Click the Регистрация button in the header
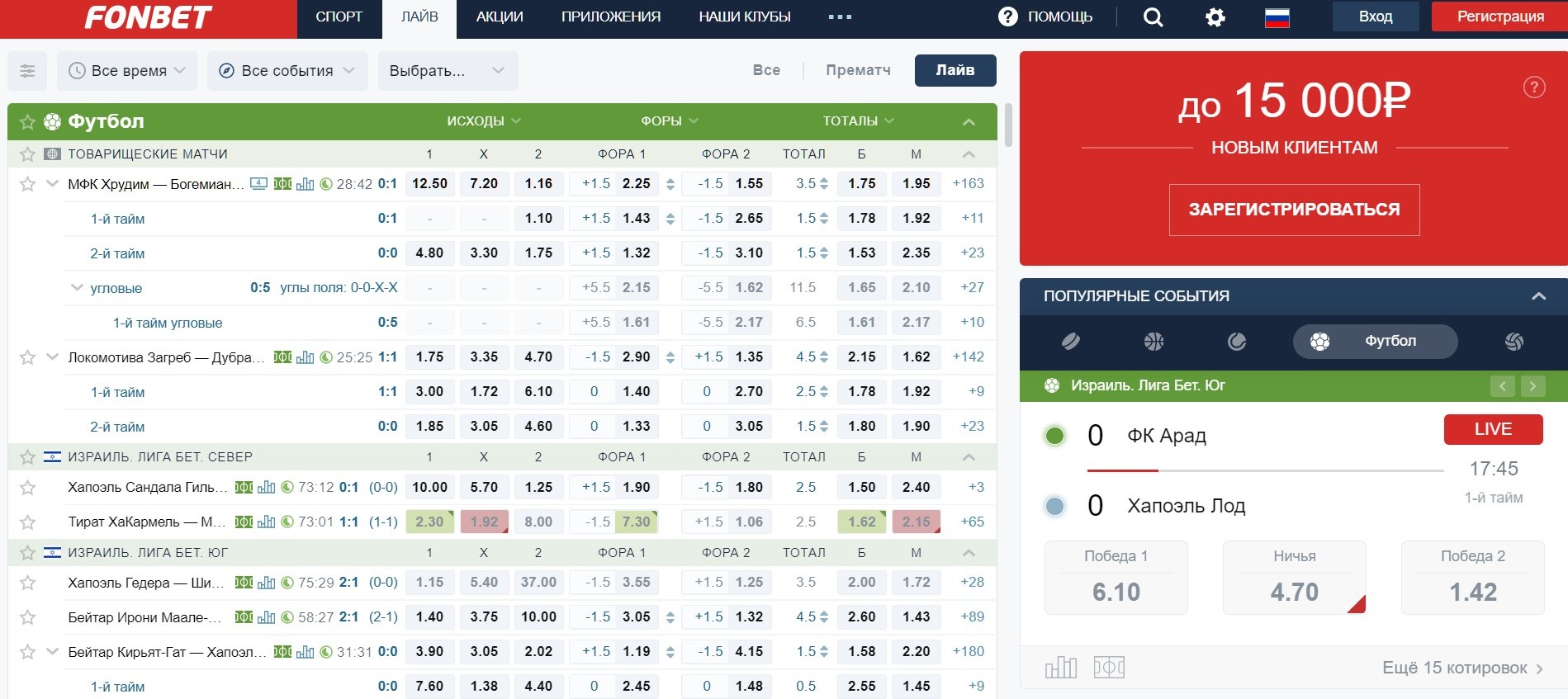Image resolution: width=1568 pixels, height=699 pixels. coord(1499,17)
